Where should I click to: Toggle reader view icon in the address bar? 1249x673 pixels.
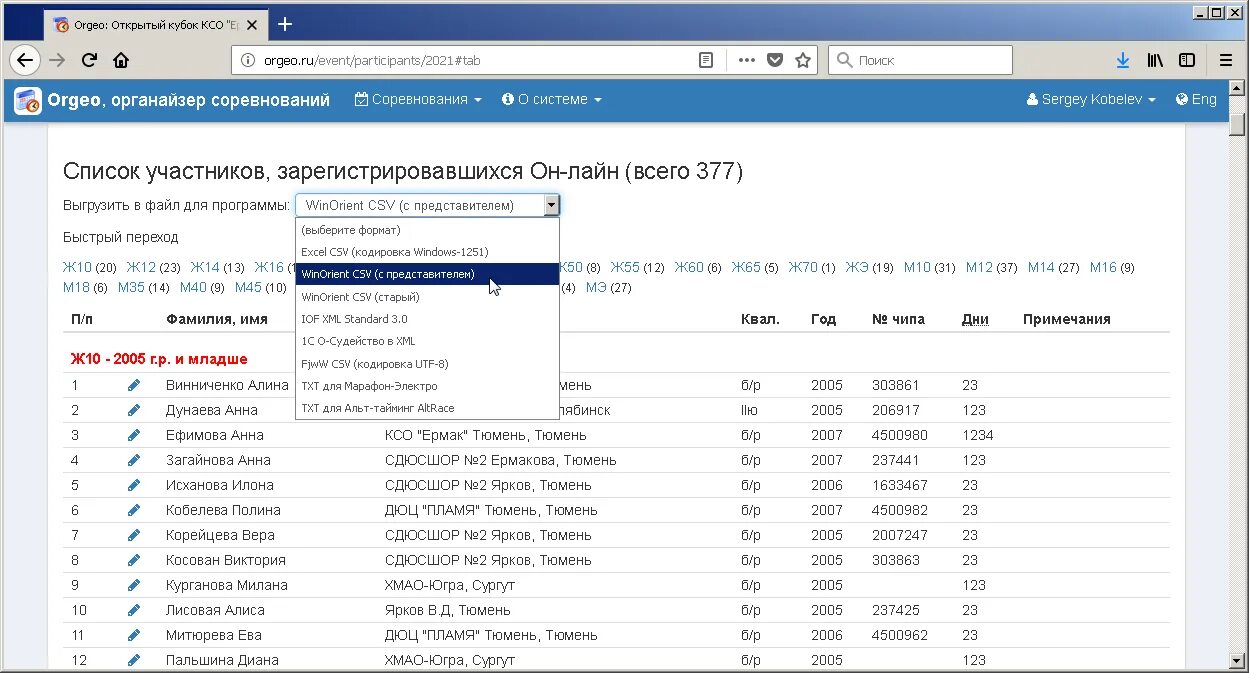click(706, 60)
